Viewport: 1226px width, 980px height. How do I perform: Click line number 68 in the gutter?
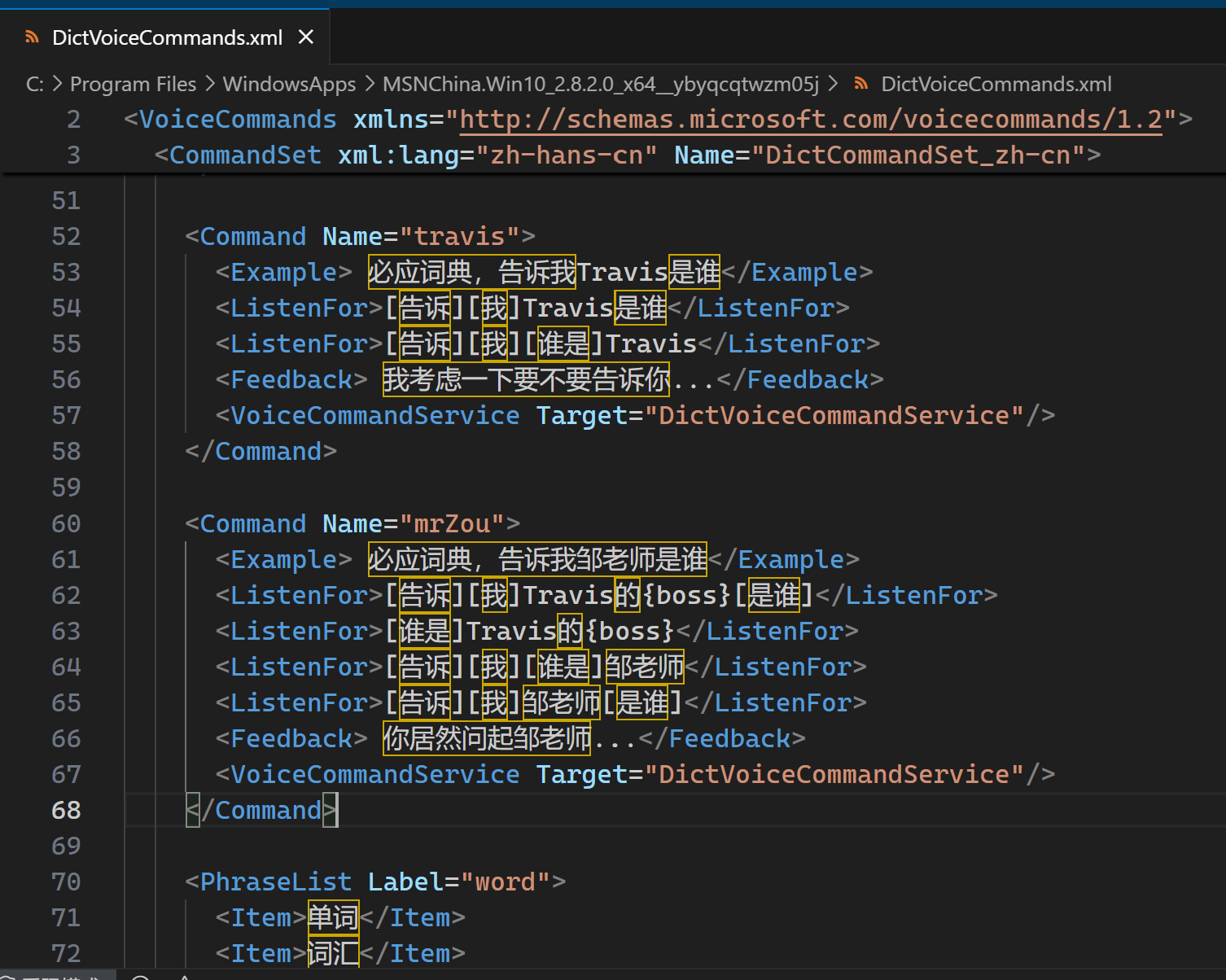pyautogui.click(x=66, y=810)
